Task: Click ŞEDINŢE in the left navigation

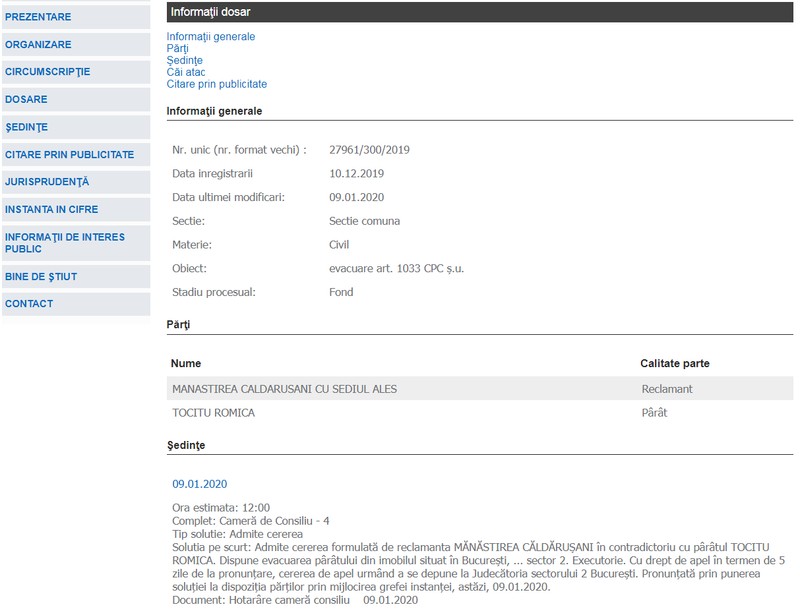Action: pyautogui.click(x=76, y=127)
